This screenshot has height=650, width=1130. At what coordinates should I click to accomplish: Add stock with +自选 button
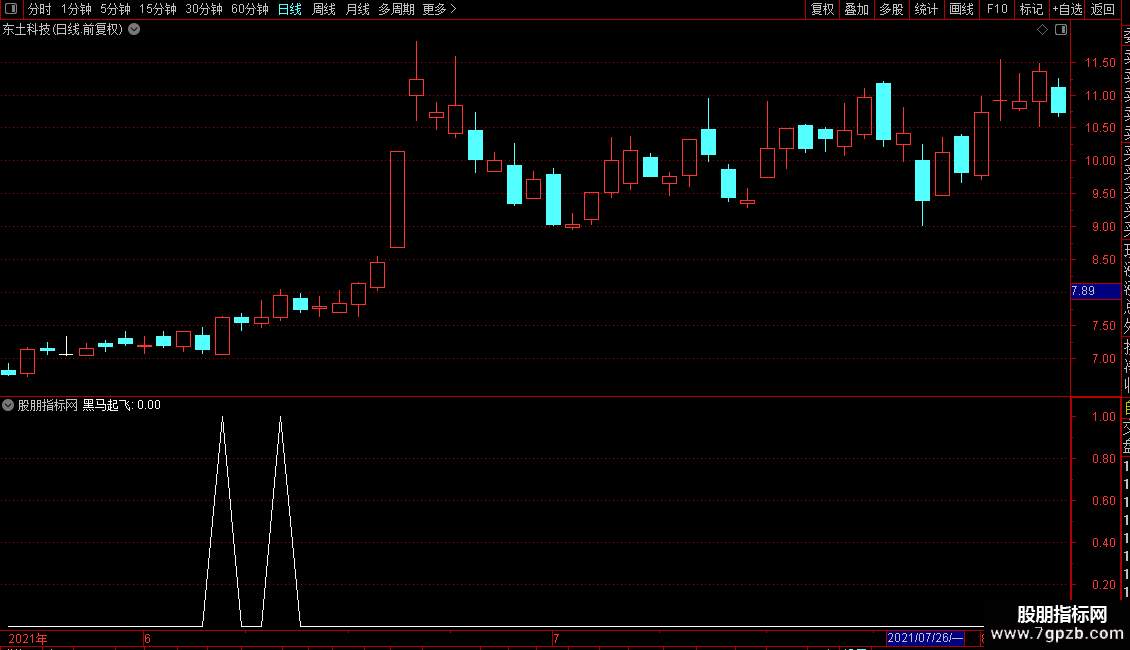(1067, 9)
